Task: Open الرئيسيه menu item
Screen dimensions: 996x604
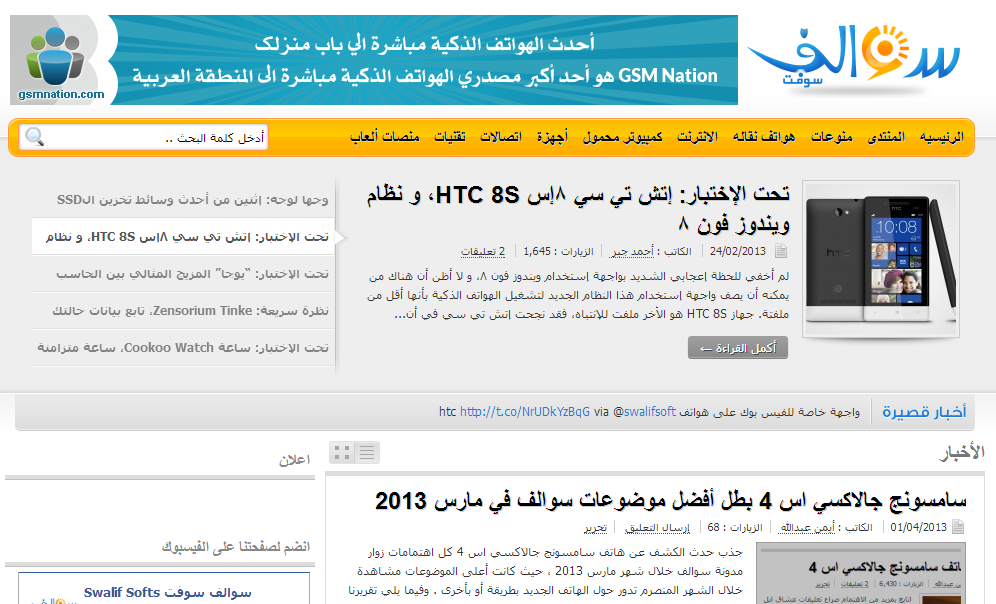Action: click(941, 137)
